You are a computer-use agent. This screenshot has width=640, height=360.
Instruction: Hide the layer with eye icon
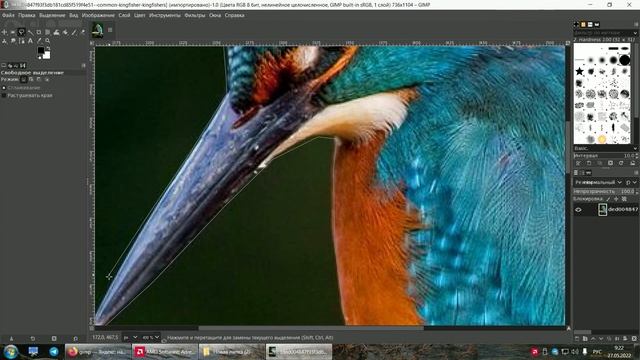coord(578,210)
